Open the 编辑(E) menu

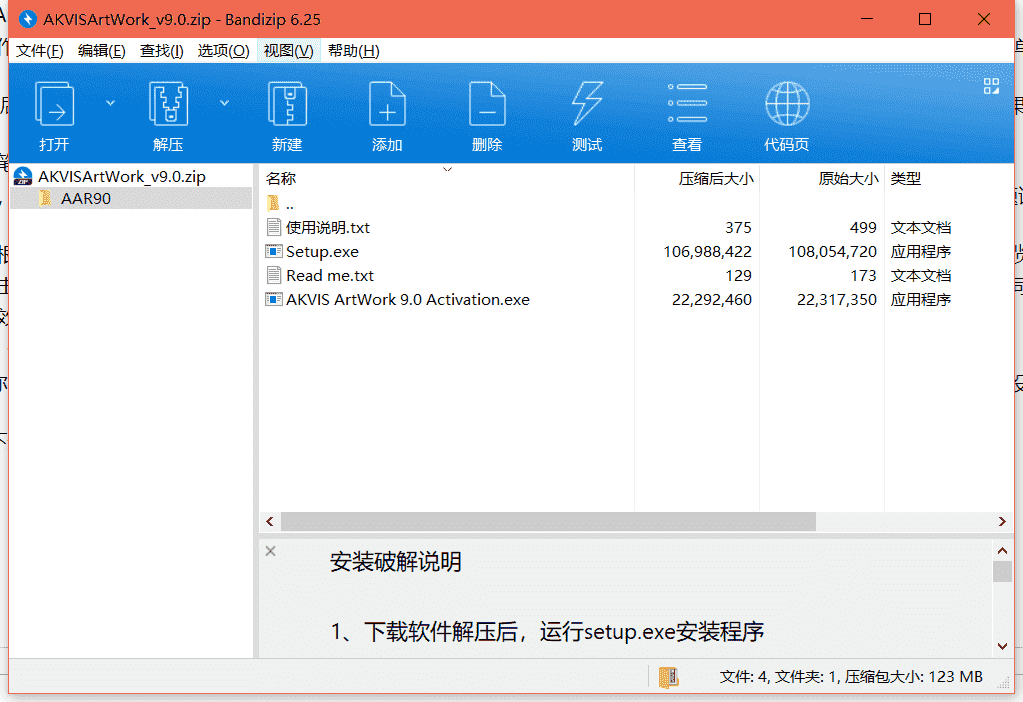(x=101, y=51)
